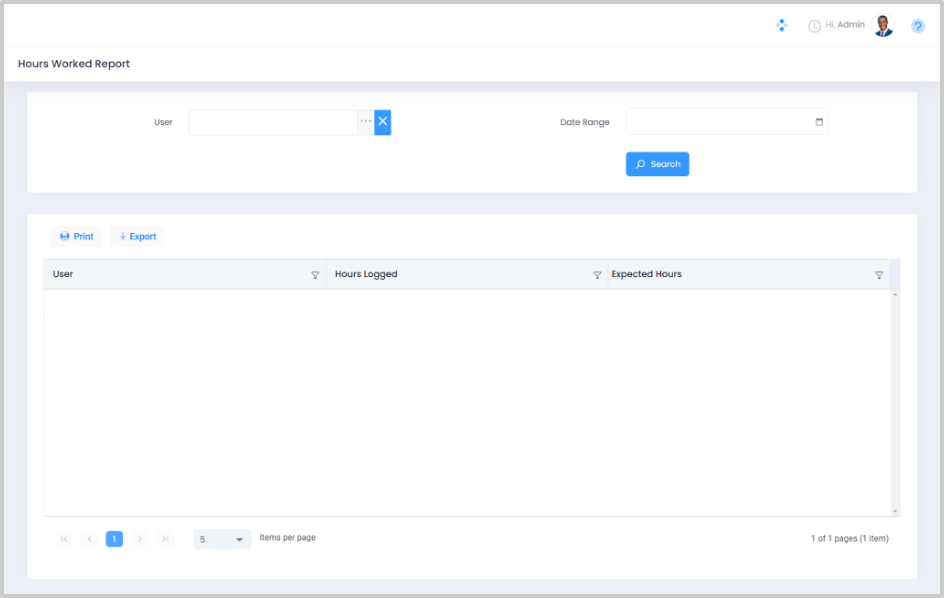Screen dimensions: 944x598
Task: Open the help question mark icon
Action: tap(918, 26)
